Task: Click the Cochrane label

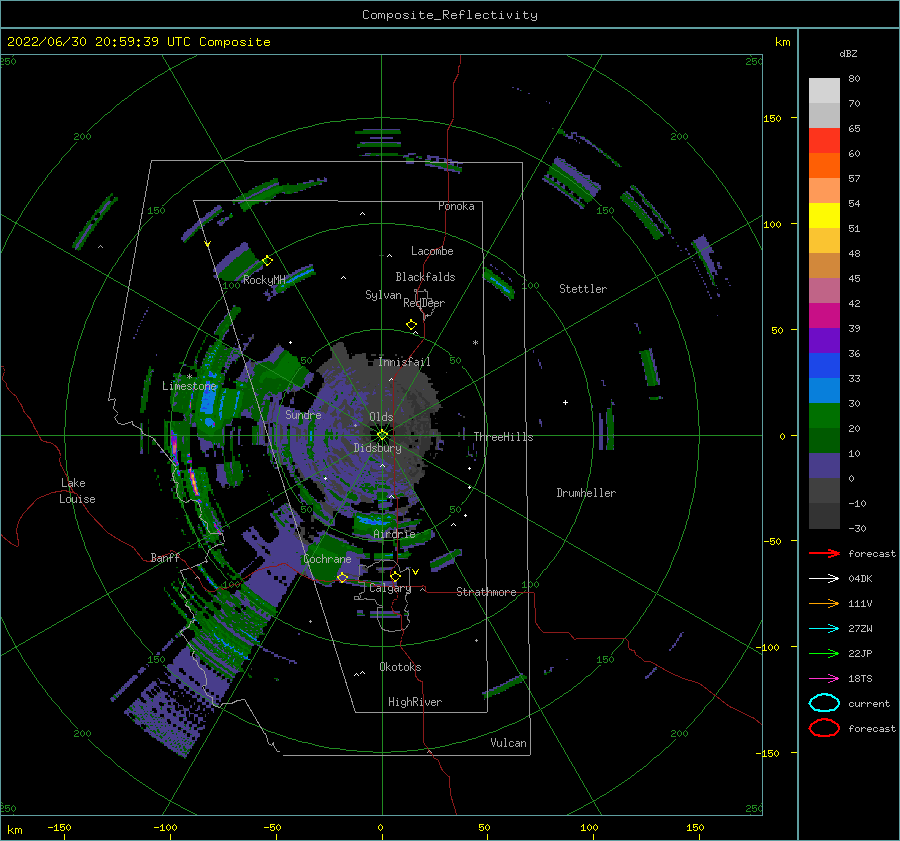Action: tap(327, 559)
